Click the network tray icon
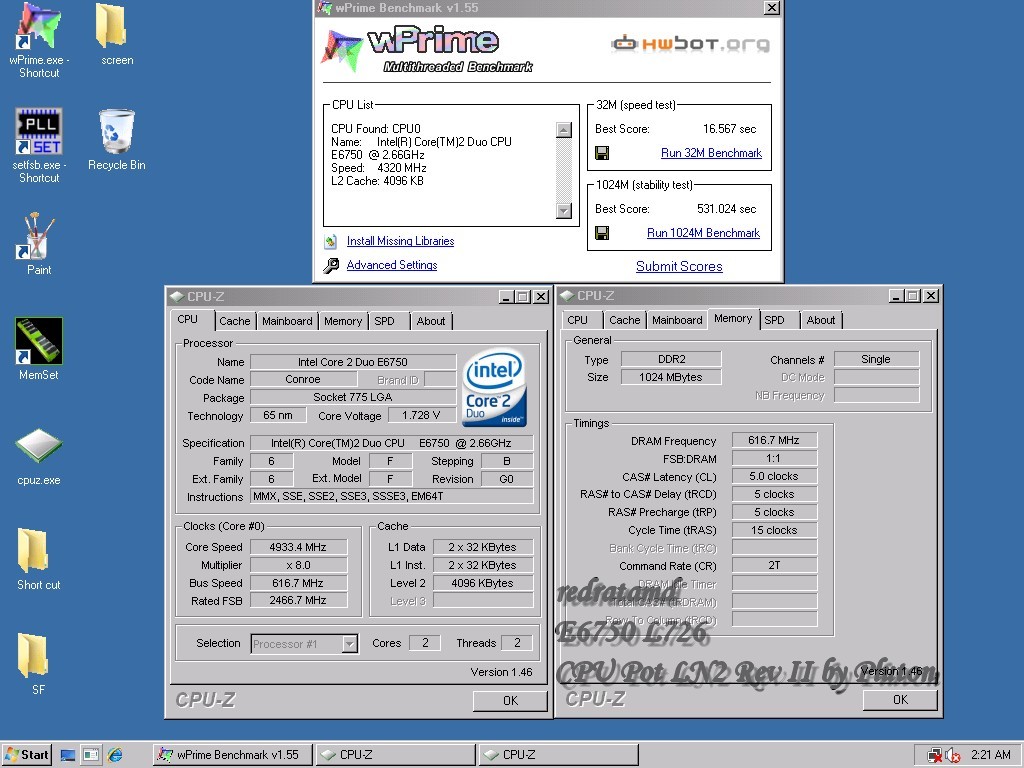Image resolution: width=1024 pixels, height=768 pixels. pos(935,756)
